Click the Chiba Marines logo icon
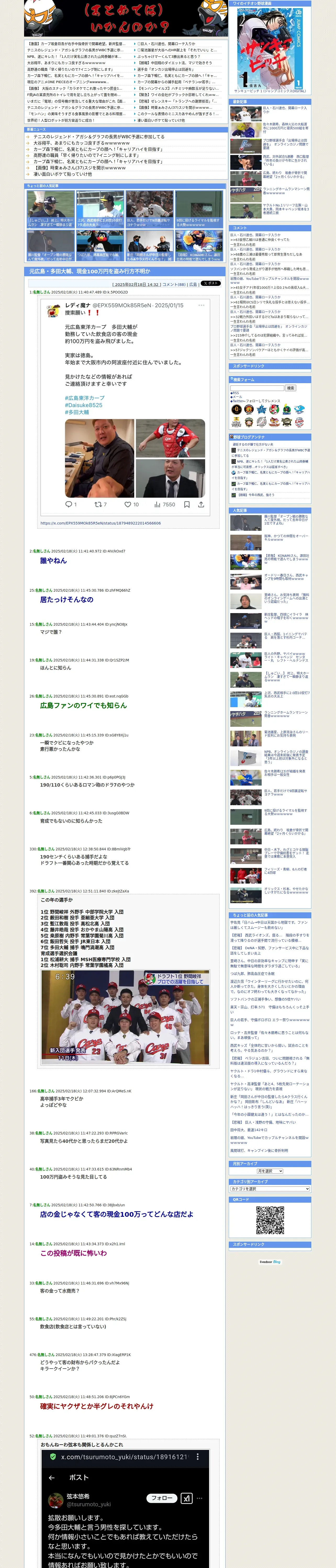The height and width of the screenshot is (1568, 336). coord(262,422)
